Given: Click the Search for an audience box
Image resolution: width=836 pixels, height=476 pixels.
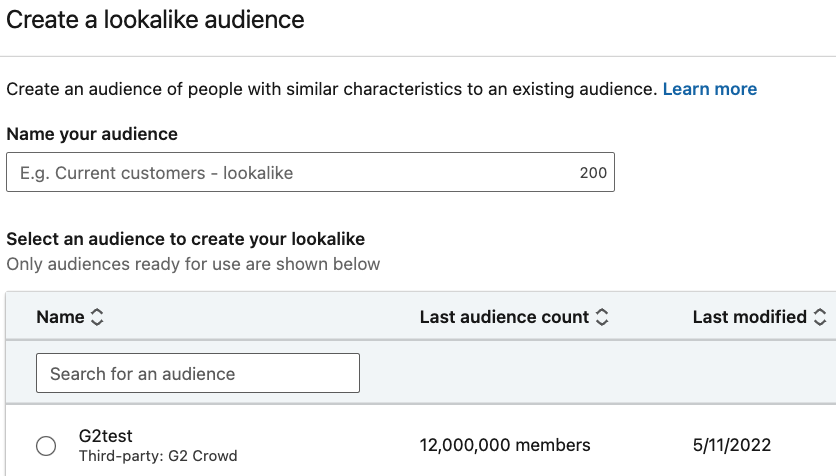Looking at the screenshot, I should 198,373.
